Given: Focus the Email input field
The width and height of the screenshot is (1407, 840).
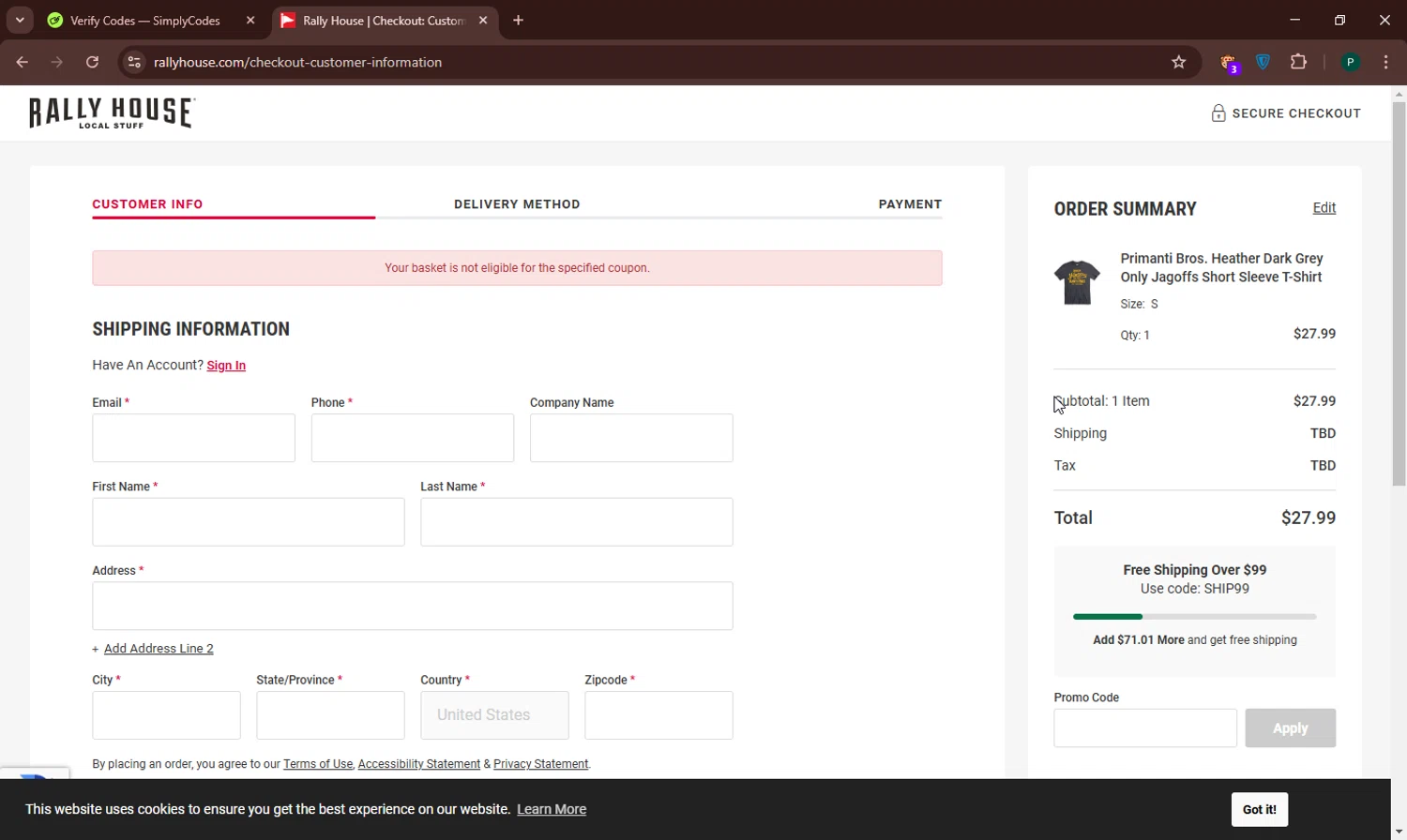Looking at the screenshot, I should coord(193,438).
